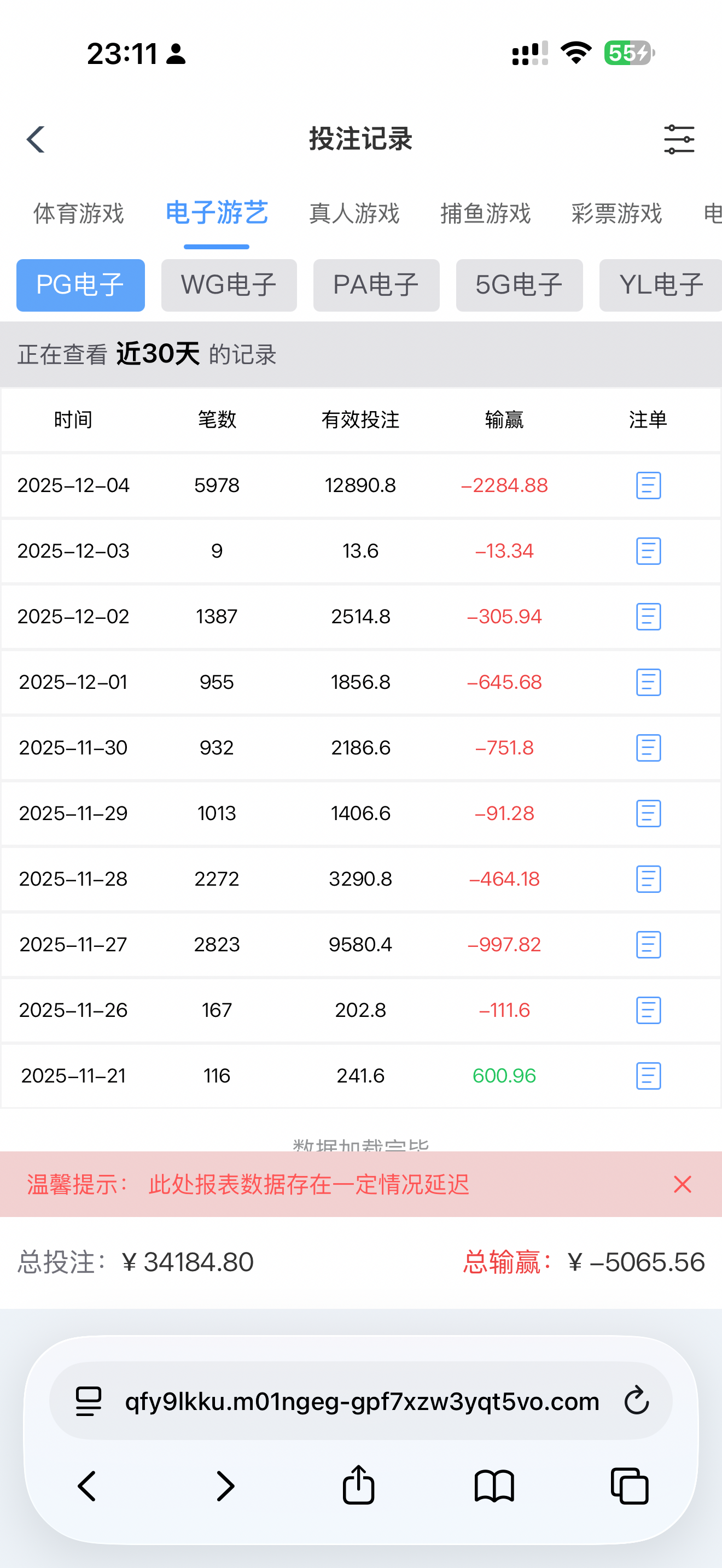722x1568 pixels.
Task: Open the filter settings icon at top right
Action: 679,139
